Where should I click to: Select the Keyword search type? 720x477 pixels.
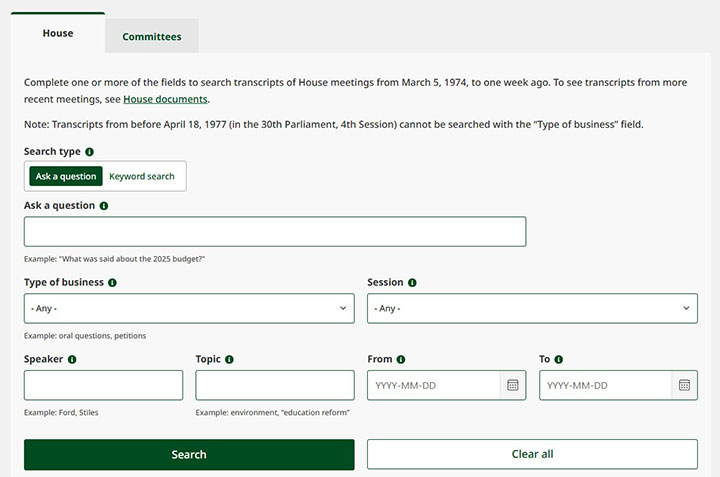pos(142,176)
